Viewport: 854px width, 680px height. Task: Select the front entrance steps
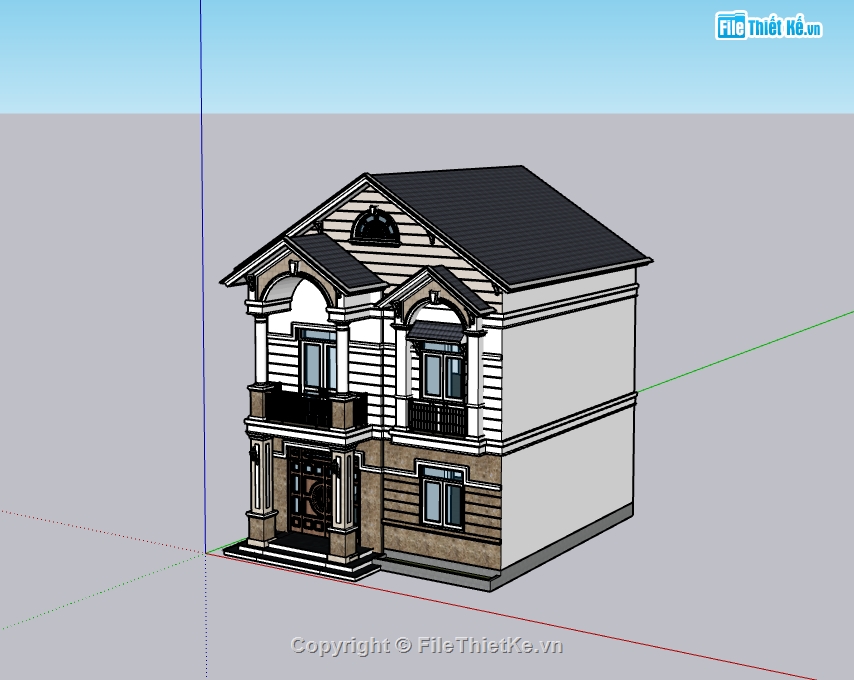click(302, 558)
